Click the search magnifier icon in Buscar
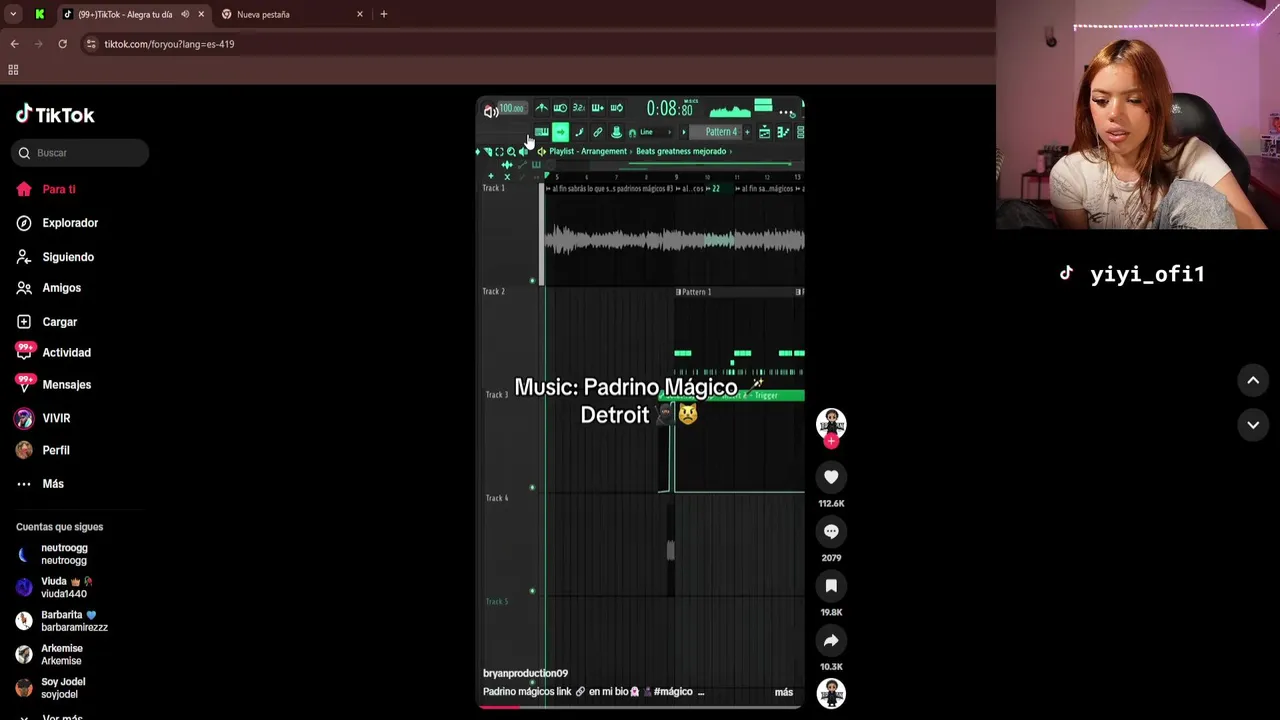 coord(24,153)
